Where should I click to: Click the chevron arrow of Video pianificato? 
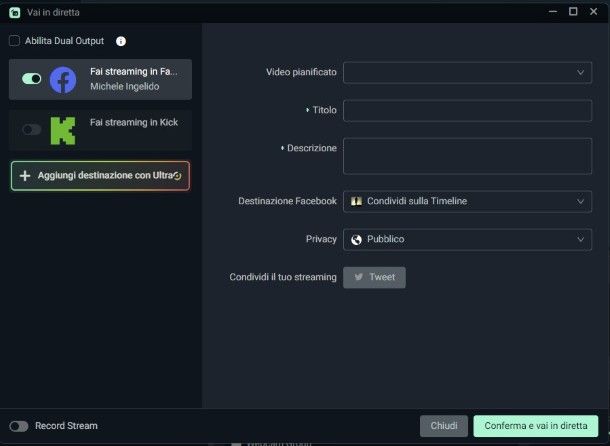pos(580,72)
